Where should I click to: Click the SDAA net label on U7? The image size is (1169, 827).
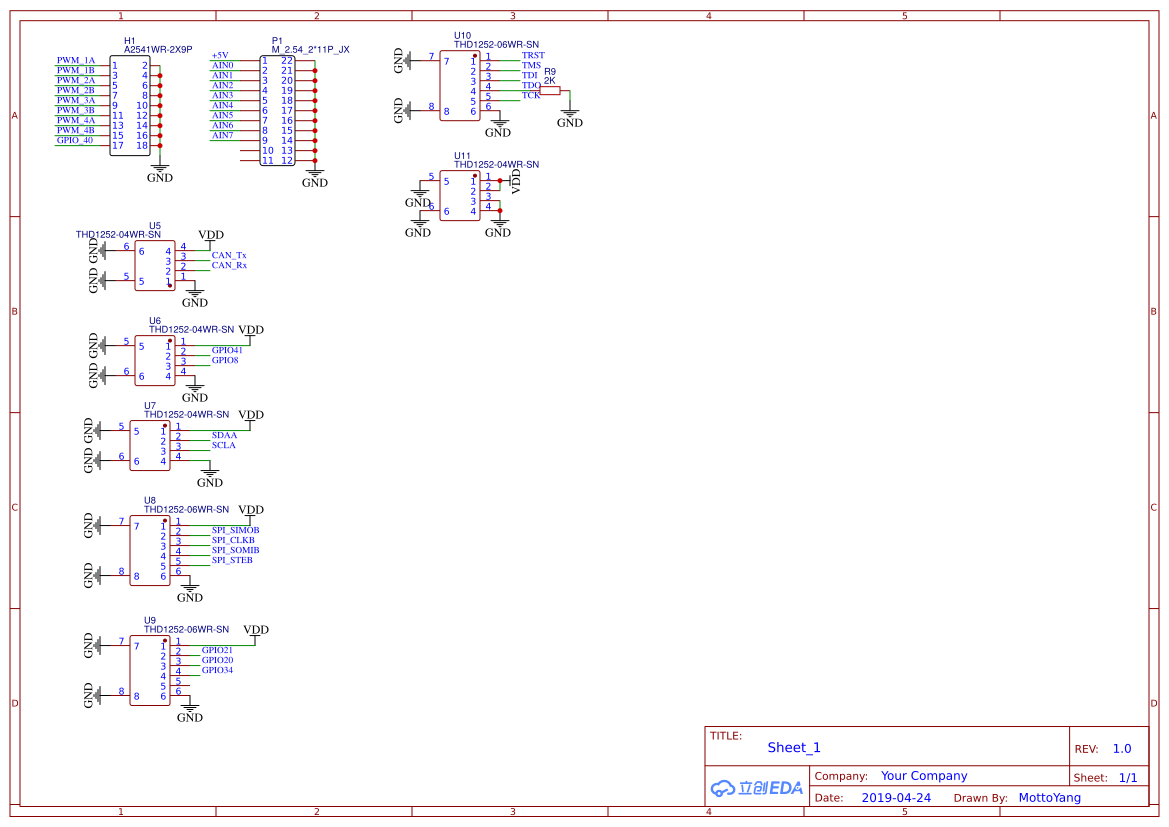coord(225,435)
